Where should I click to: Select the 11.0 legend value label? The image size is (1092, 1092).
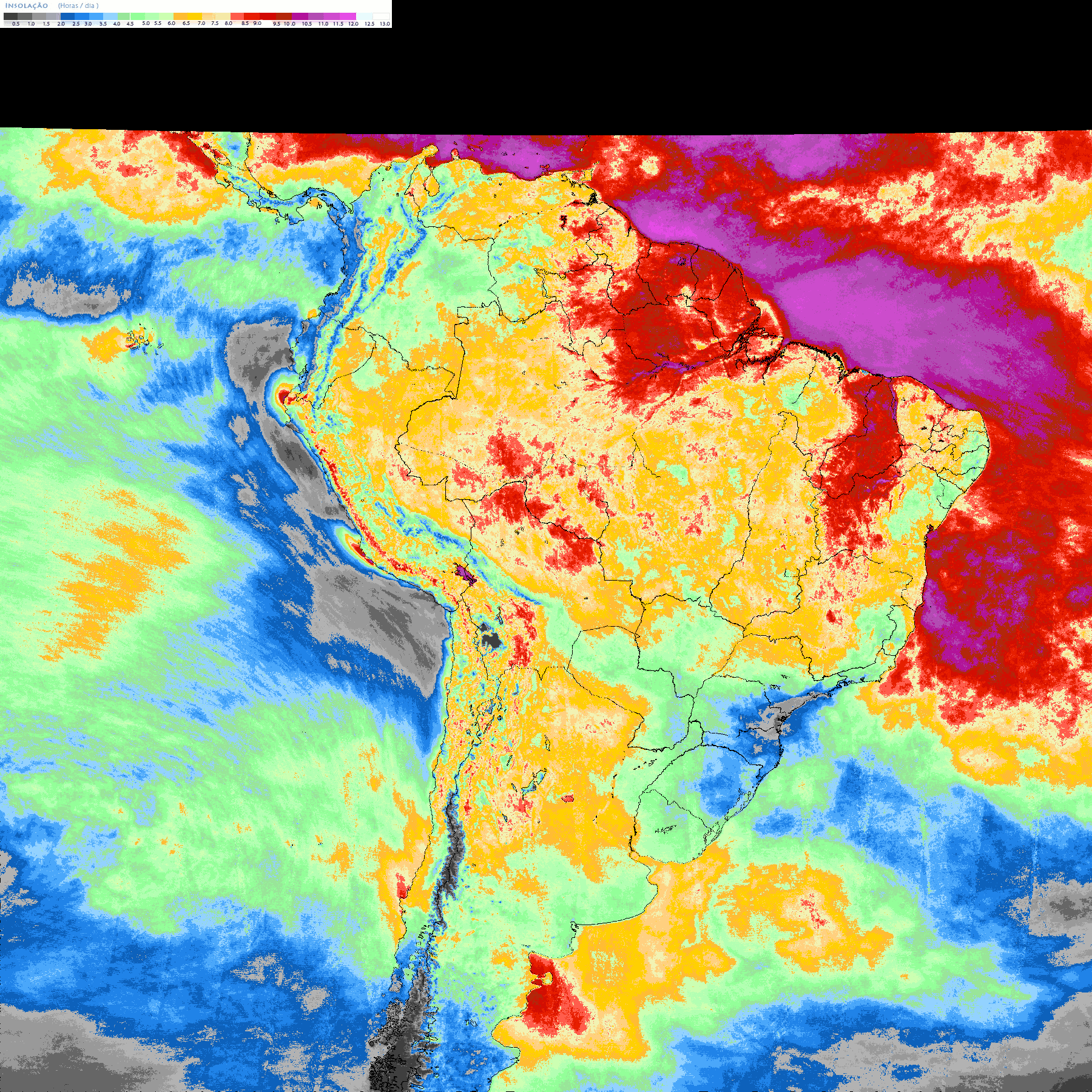(323, 24)
